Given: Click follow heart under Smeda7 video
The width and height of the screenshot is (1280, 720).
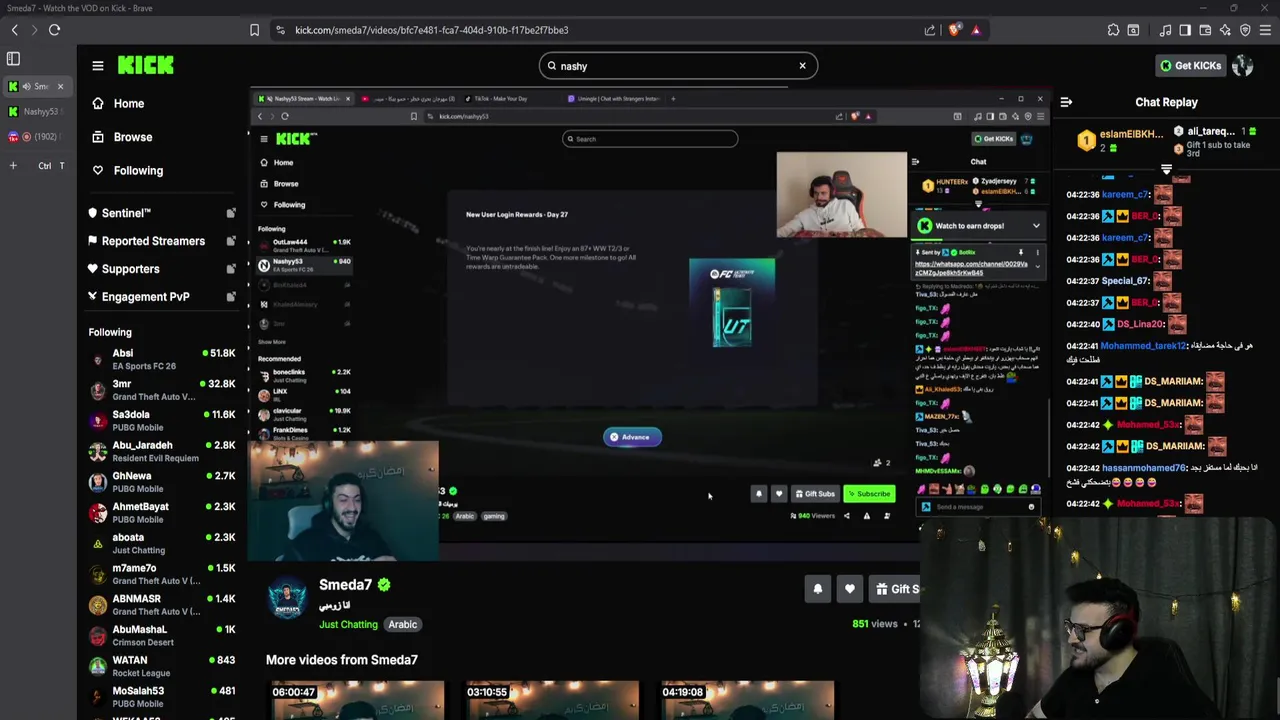Looking at the screenshot, I should tap(849, 589).
